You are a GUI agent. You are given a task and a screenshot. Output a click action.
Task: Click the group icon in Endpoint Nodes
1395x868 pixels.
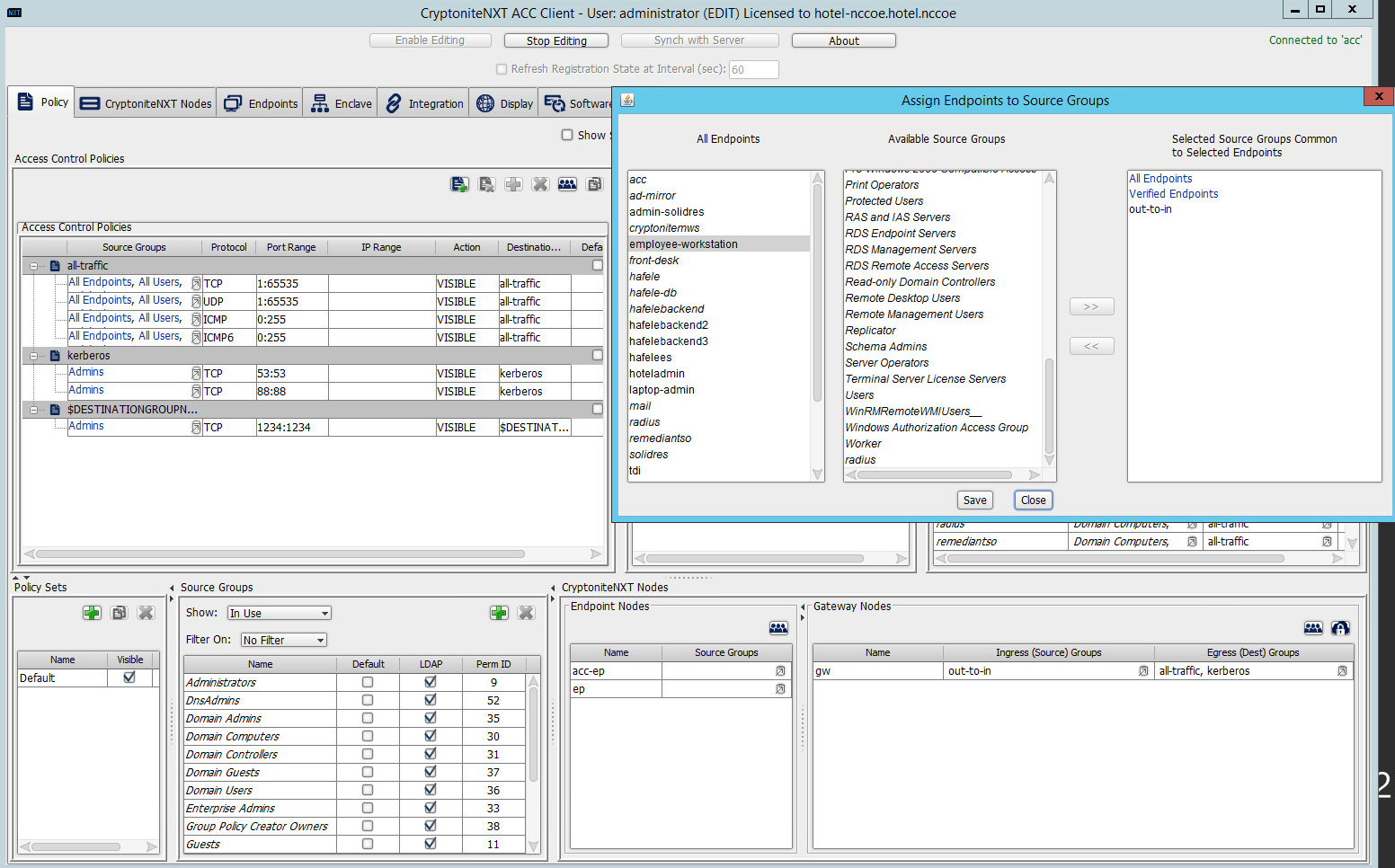click(778, 628)
